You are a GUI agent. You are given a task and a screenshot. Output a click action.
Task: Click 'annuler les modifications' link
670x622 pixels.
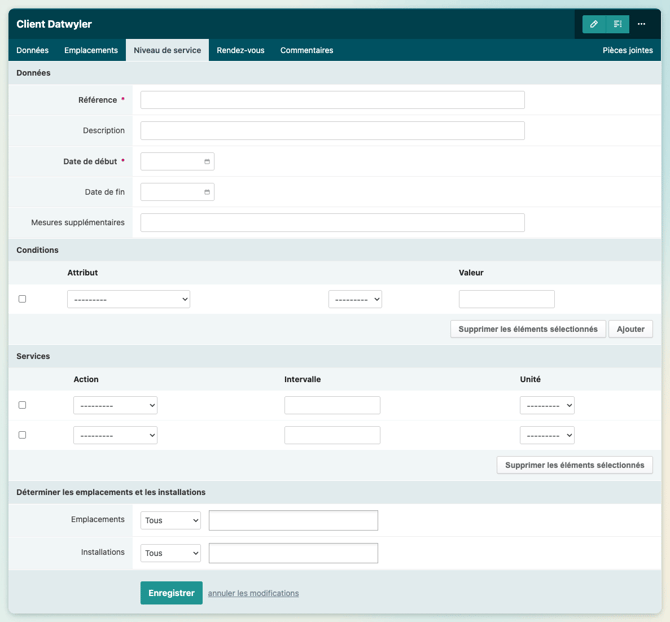coord(253,593)
